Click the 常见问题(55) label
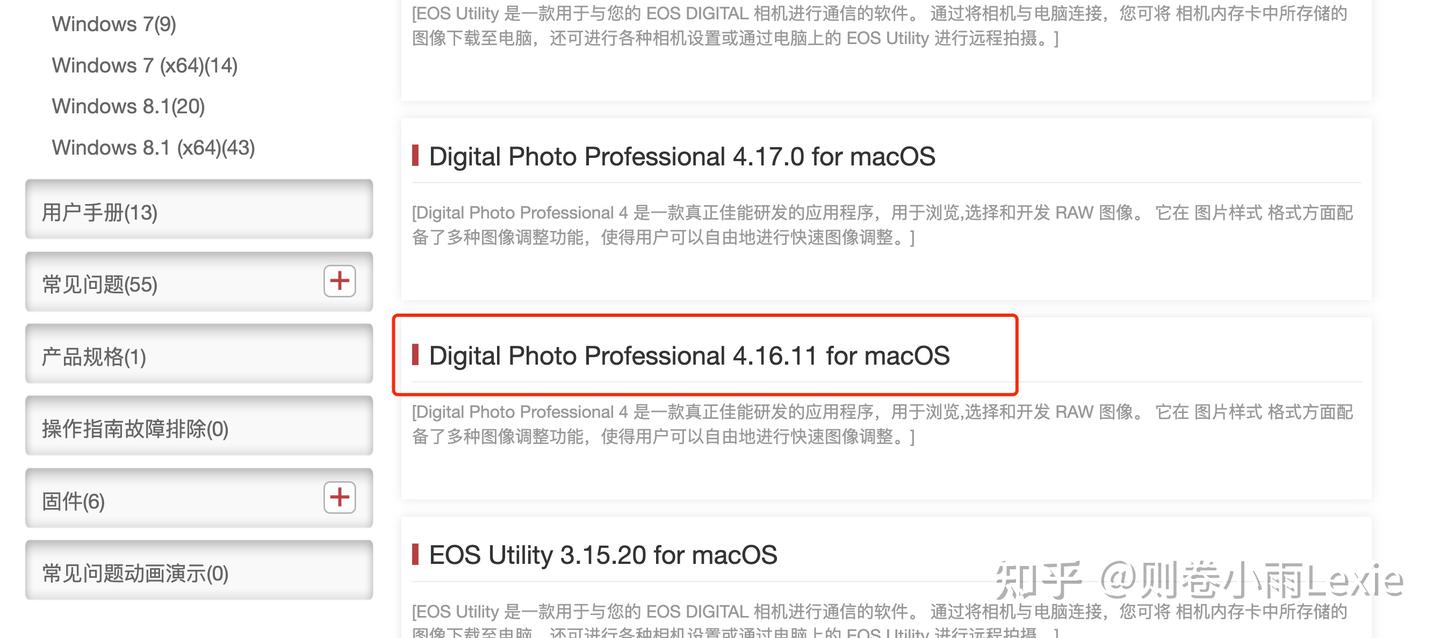Image resolution: width=1440 pixels, height=638 pixels. pyautogui.click(x=99, y=284)
